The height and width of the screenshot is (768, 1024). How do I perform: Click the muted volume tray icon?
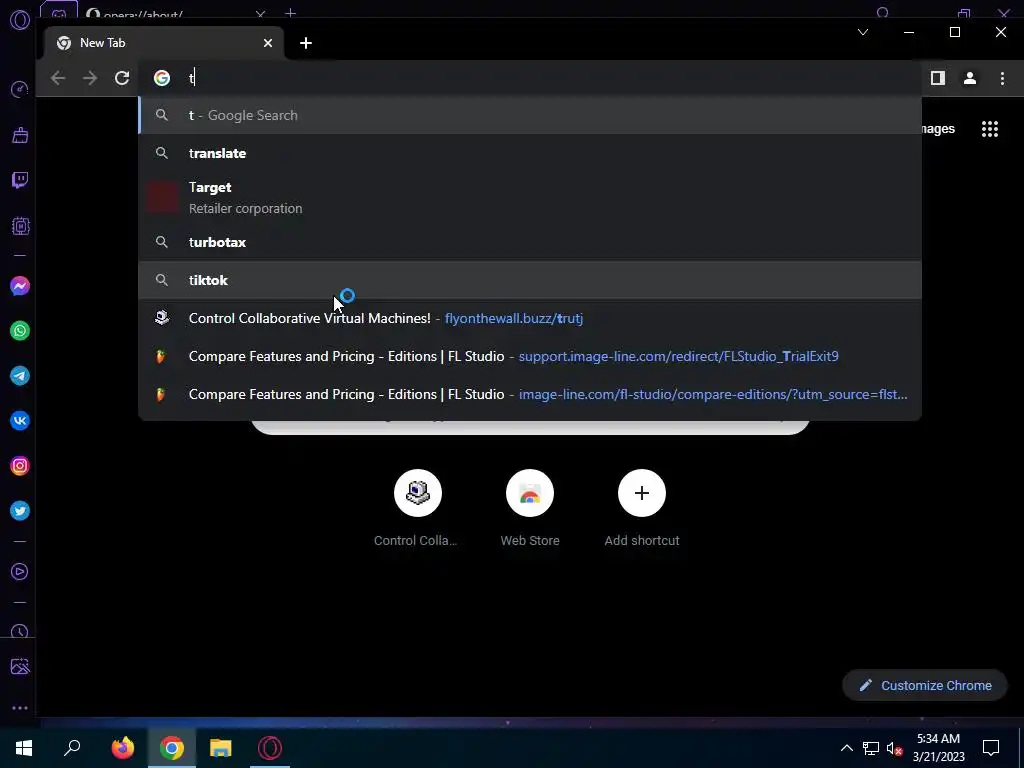[x=894, y=748]
